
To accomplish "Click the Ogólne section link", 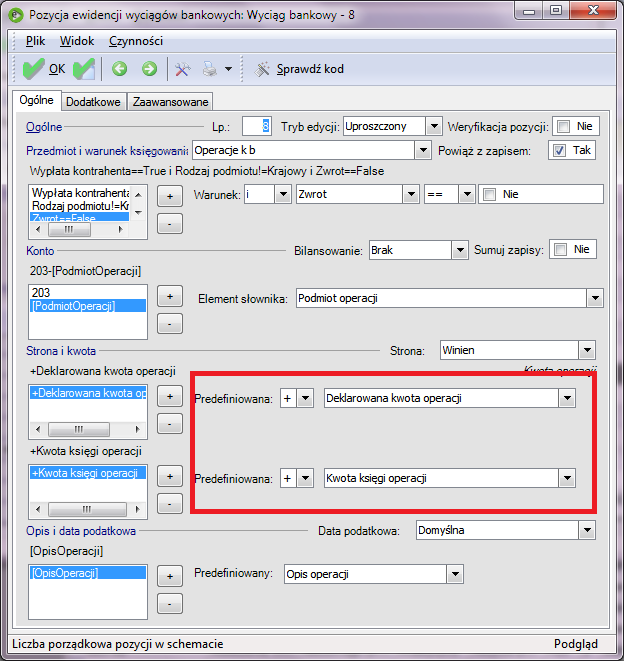I will pyautogui.click(x=44, y=127).
